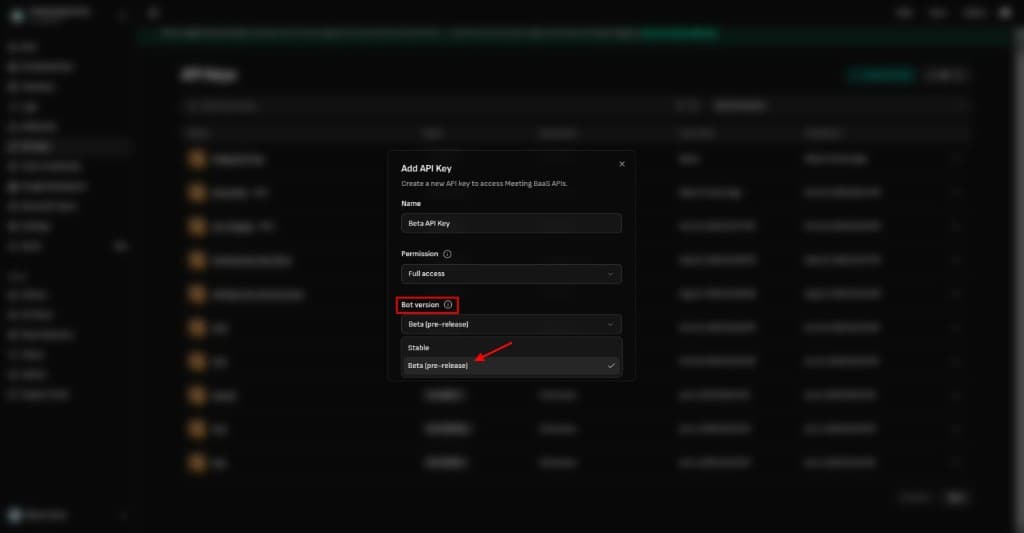Choose the Beta (pre-release) list option

511,366
